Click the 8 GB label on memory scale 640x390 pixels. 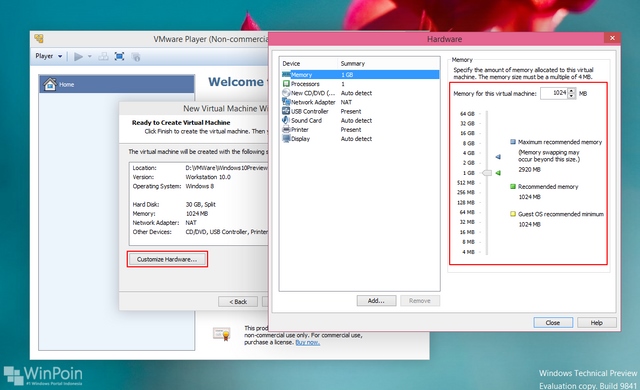pyautogui.click(x=469, y=143)
